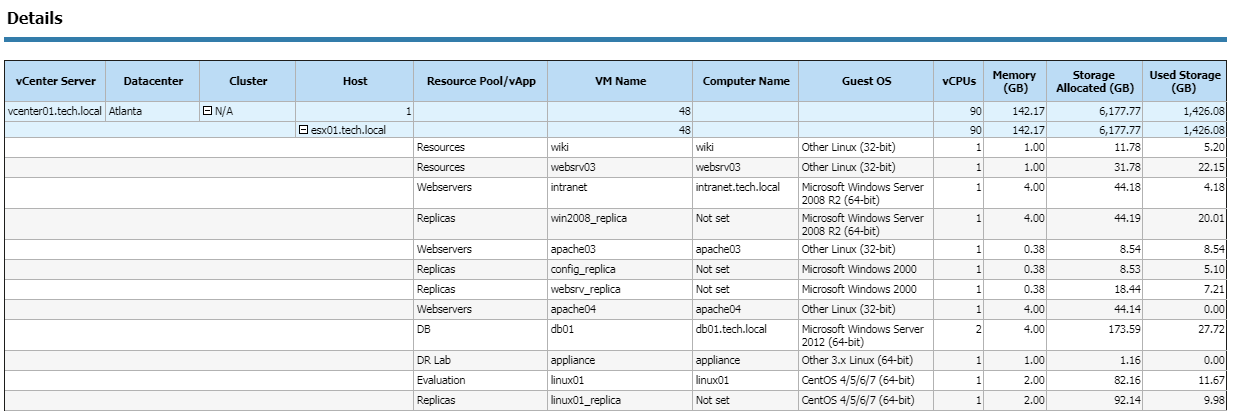Click the Evaluation resource pool cell
Viewport: 1234px width, 414px height.
pos(481,380)
